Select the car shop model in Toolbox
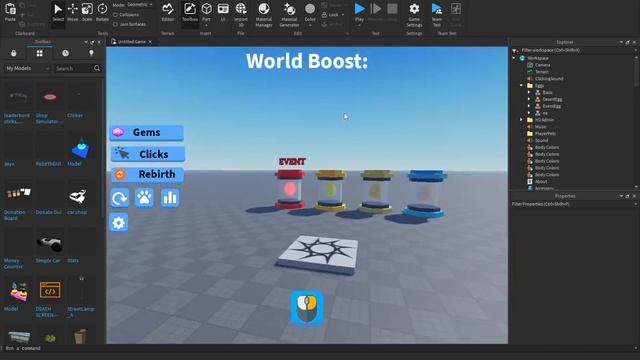Image resolution: width=640 pixels, height=360 pixels. [78, 196]
